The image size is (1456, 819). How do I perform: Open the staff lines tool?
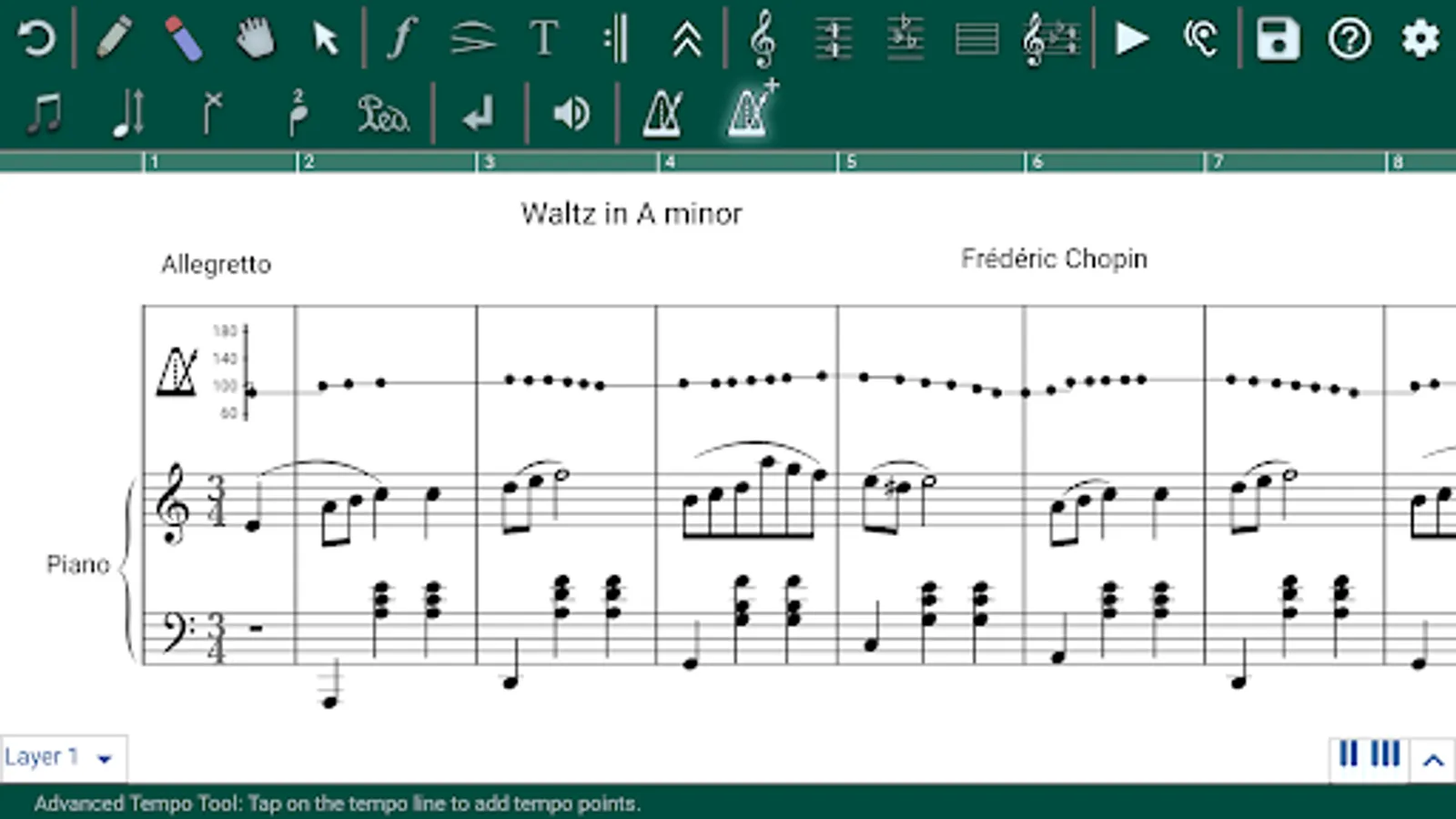(x=976, y=38)
